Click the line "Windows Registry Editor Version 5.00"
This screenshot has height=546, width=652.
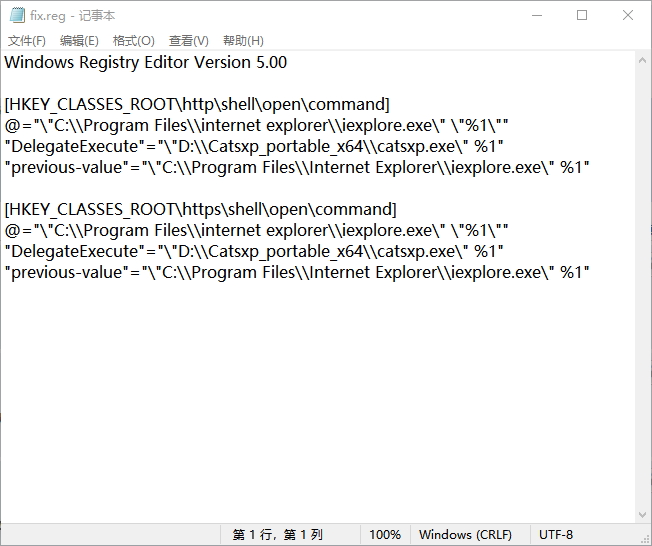pos(146,62)
